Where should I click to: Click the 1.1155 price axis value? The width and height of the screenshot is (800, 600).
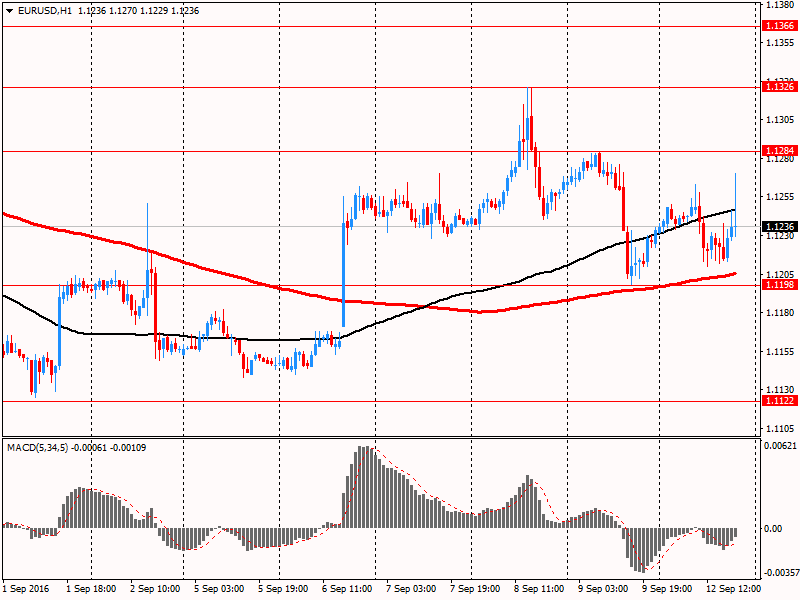coord(779,352)
